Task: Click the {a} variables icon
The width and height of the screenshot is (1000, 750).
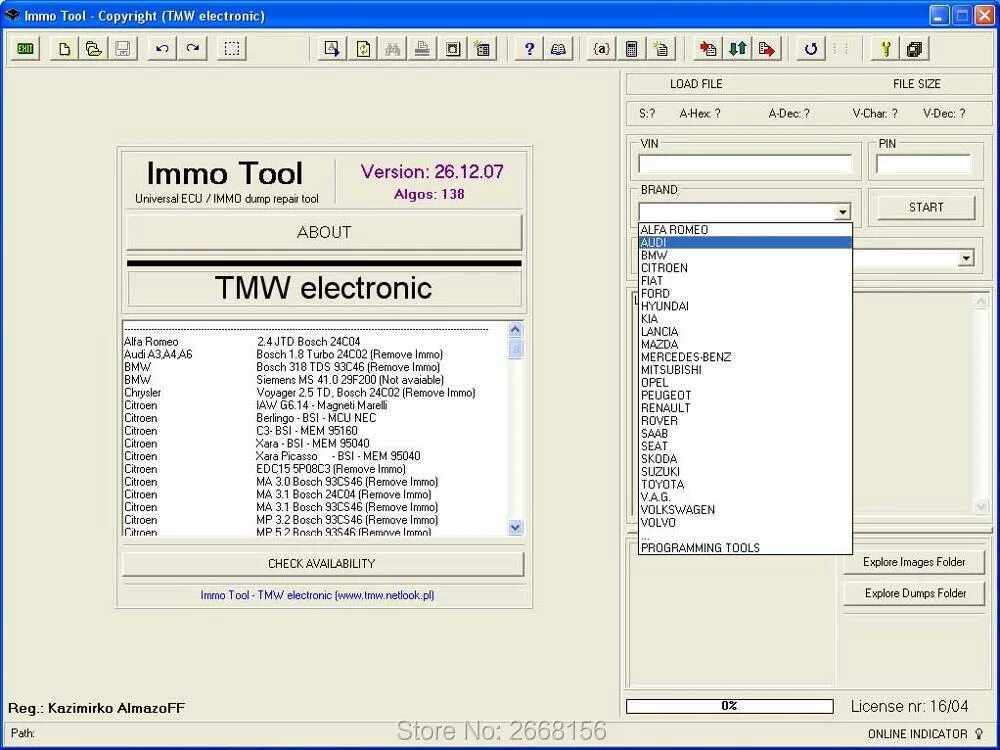Action: tap(601, 48)
